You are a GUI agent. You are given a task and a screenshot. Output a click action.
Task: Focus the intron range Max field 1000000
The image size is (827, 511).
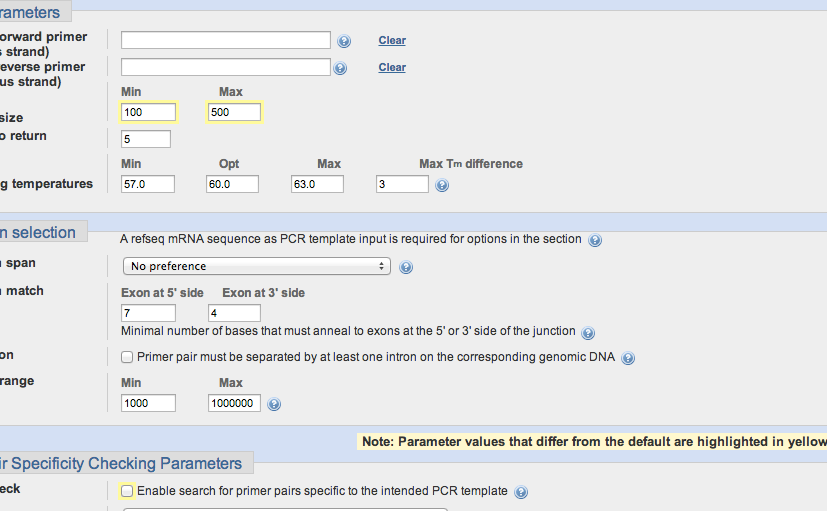(234, 403)
